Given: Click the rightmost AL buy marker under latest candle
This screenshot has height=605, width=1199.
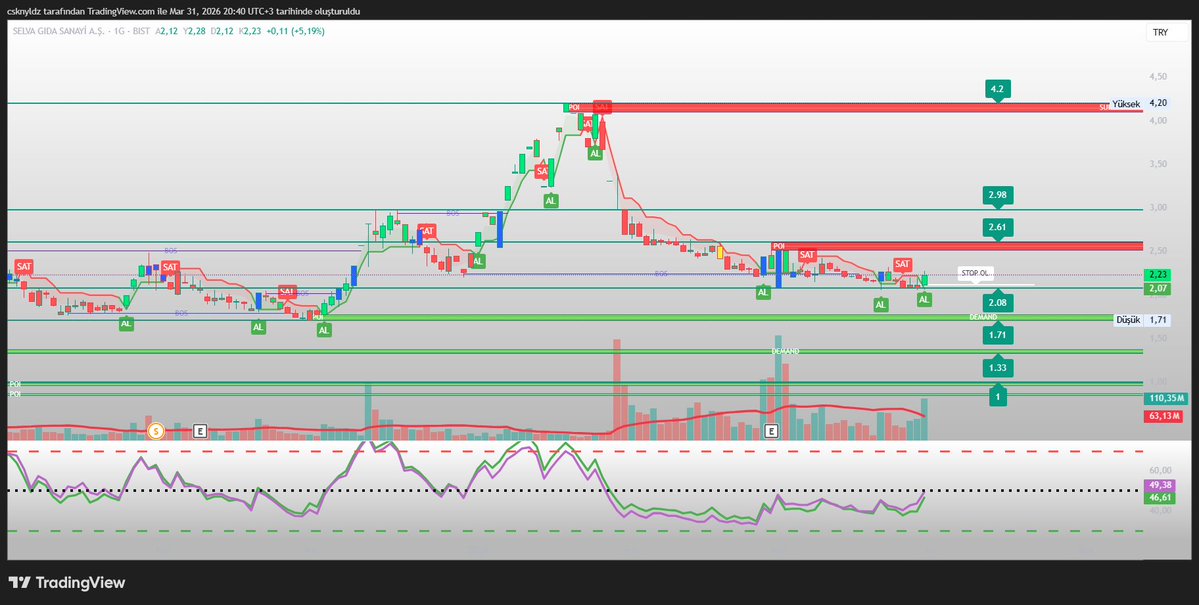Looking at the screenshot, I should coord(924,300).
